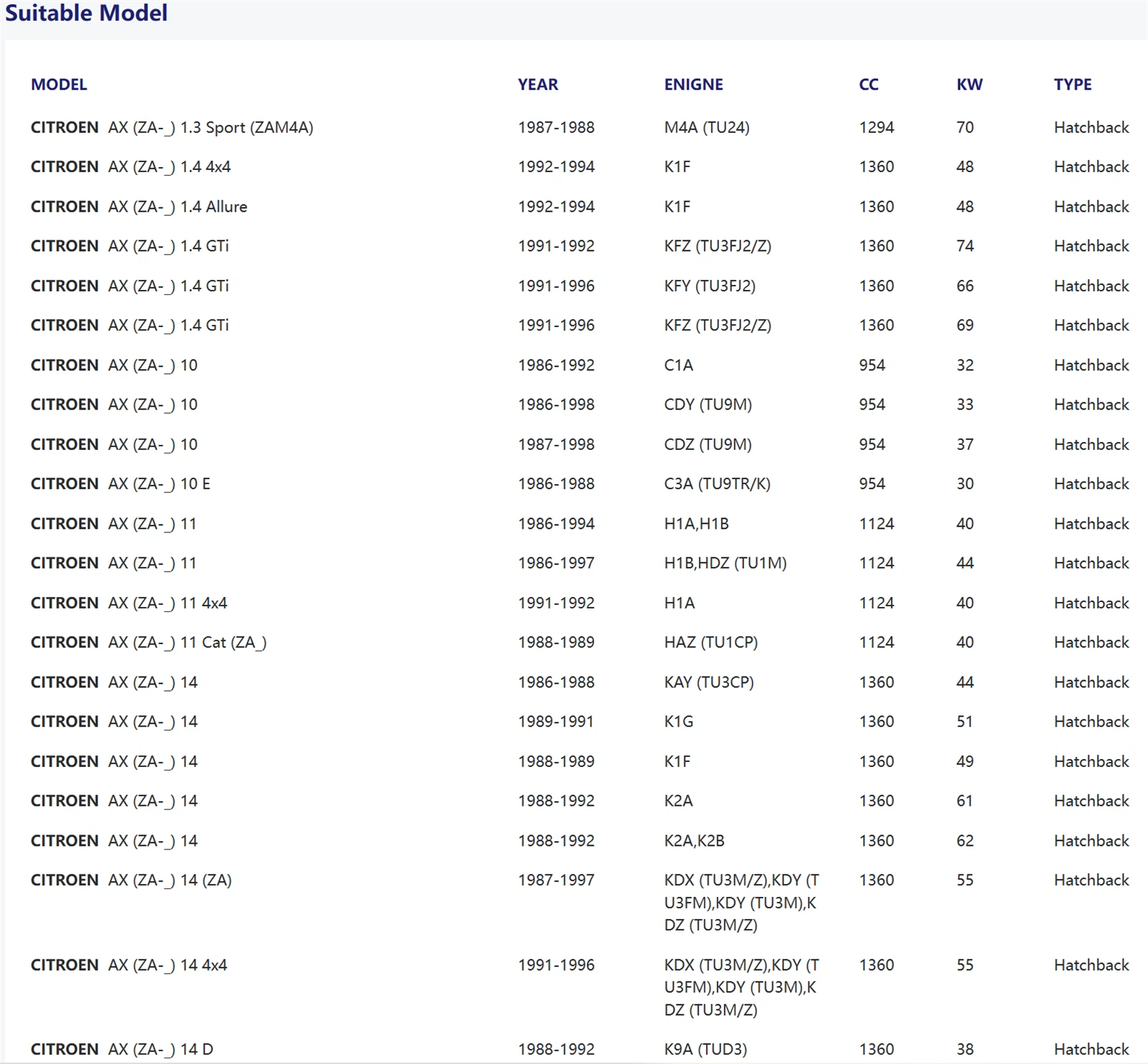Click the 'K2A' engine cell with 61 KW
Image resolution: width=1148 pixels, height=1064 pixels.
coord(679,801)
